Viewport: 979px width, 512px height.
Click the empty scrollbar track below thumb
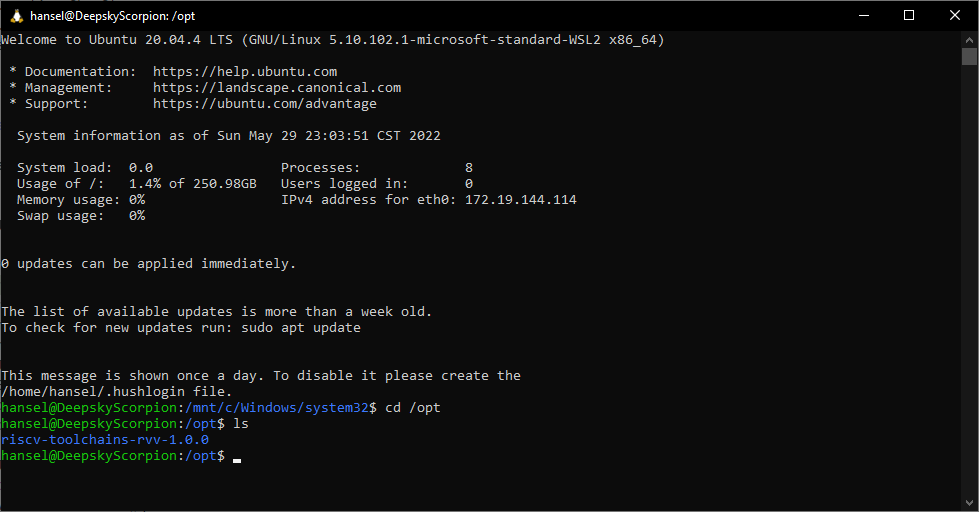(969, 281)
